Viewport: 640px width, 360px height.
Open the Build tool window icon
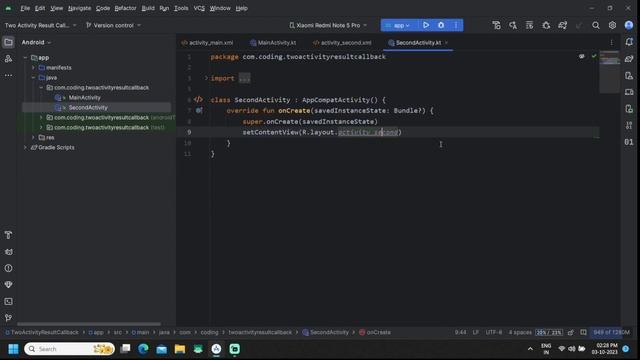(8, 235)
